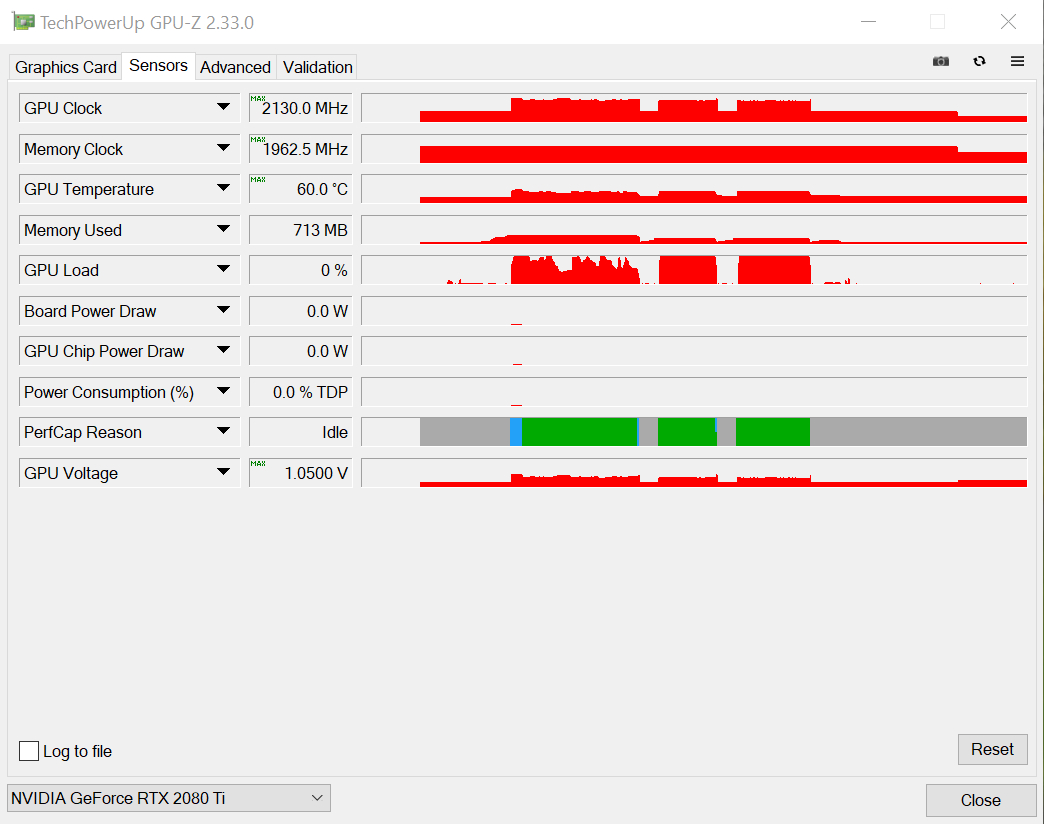
Task: Click the 60.0 °C temperature value
Action: coord(301,189)
